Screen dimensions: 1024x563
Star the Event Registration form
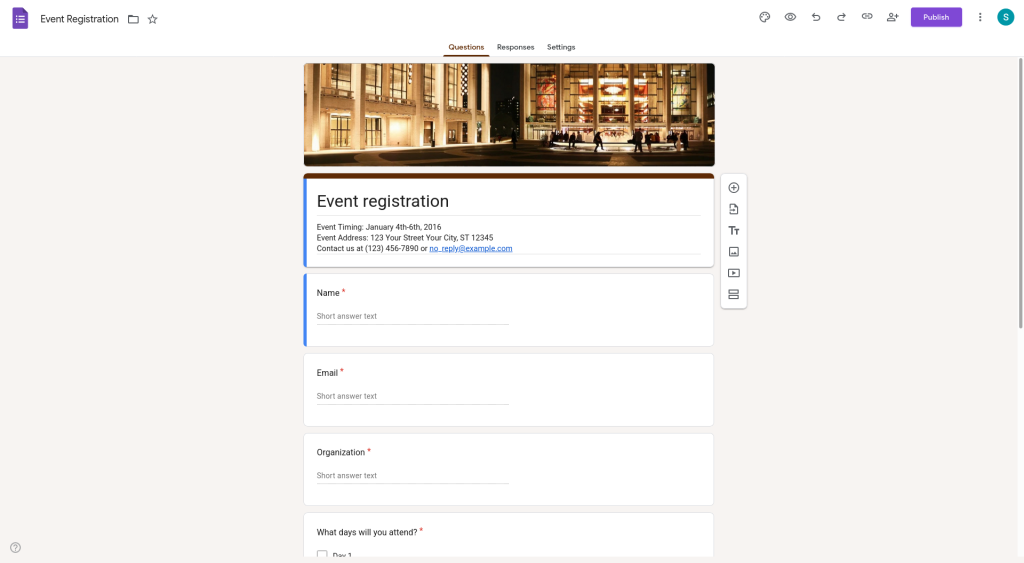coord(153,19)
